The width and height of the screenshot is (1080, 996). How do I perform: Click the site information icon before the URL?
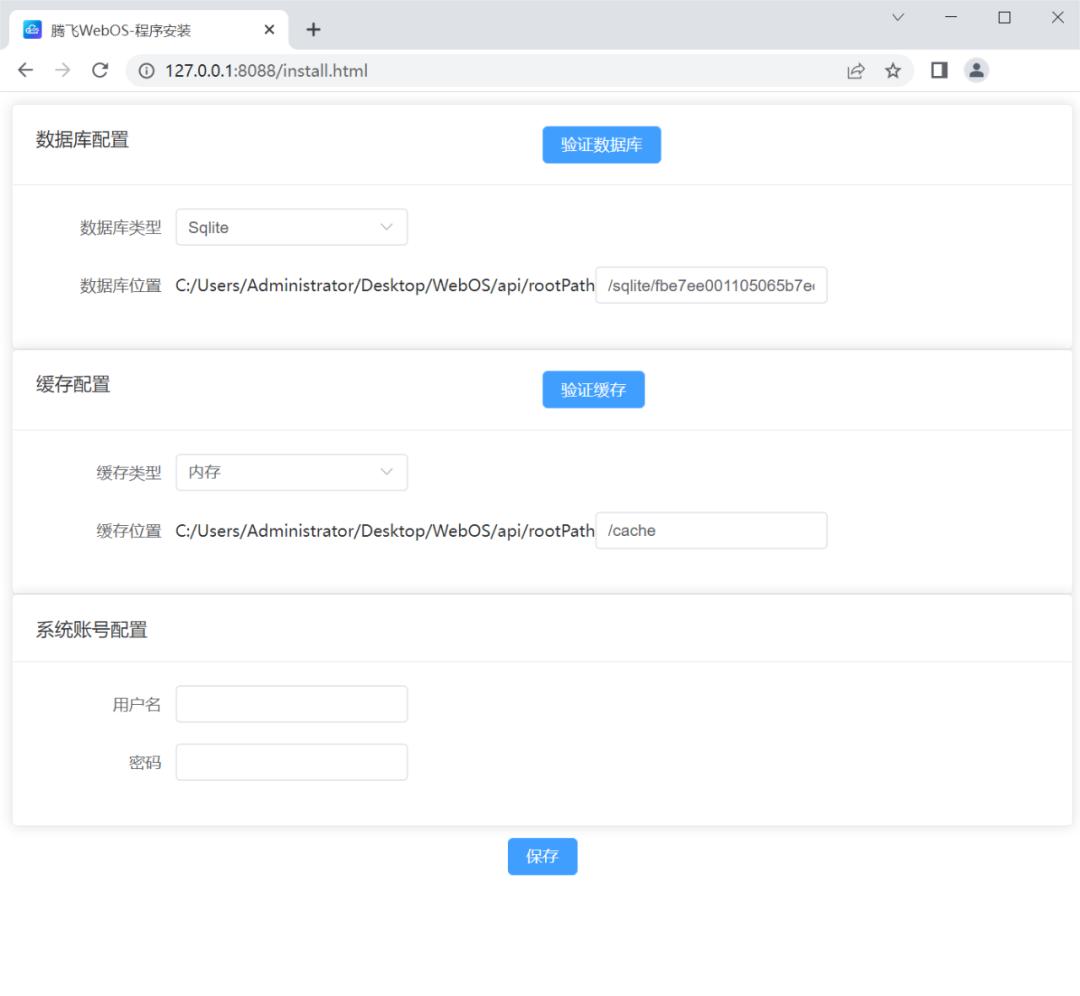tap(146, 70)
